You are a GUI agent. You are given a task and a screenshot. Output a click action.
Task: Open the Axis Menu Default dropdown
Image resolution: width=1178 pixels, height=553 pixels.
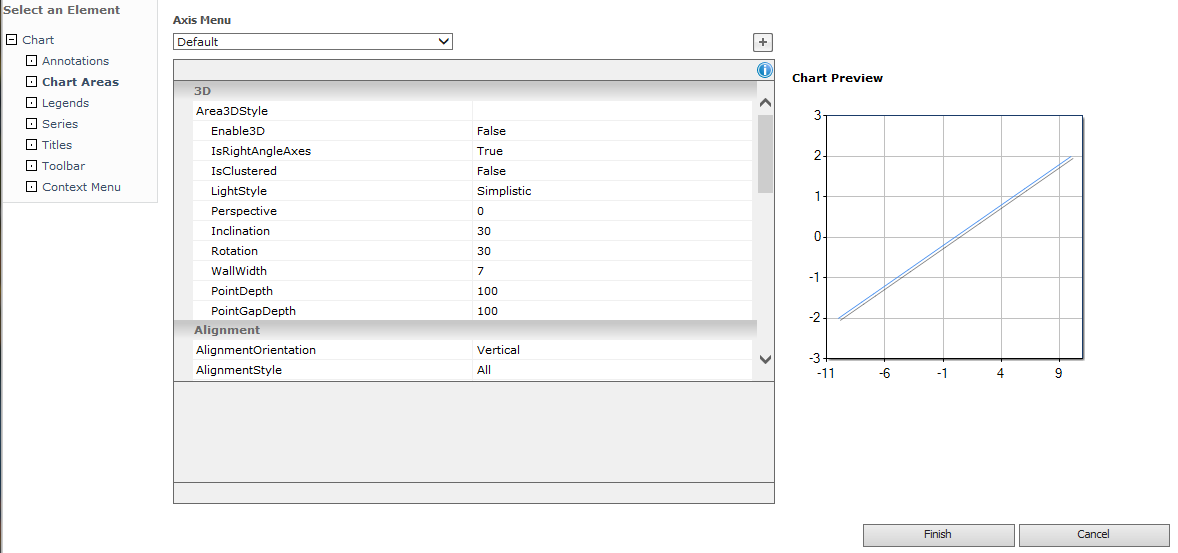(x=313, y=42)
